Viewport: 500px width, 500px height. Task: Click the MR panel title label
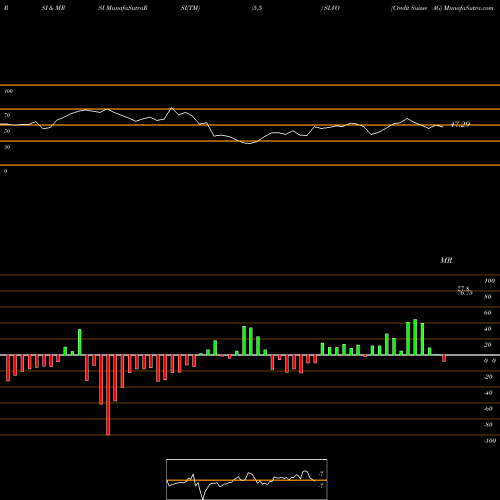click(446, 260)
